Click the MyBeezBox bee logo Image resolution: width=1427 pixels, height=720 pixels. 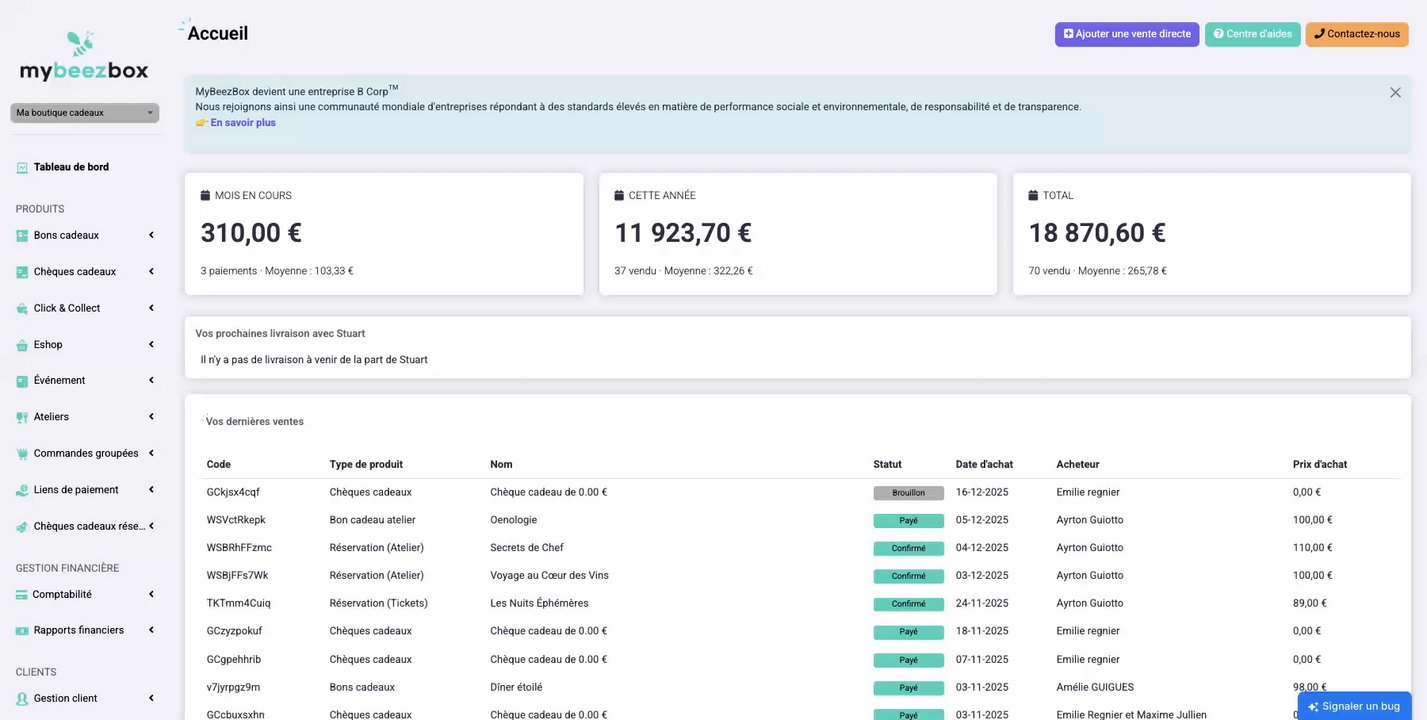(x=83, y=56)
